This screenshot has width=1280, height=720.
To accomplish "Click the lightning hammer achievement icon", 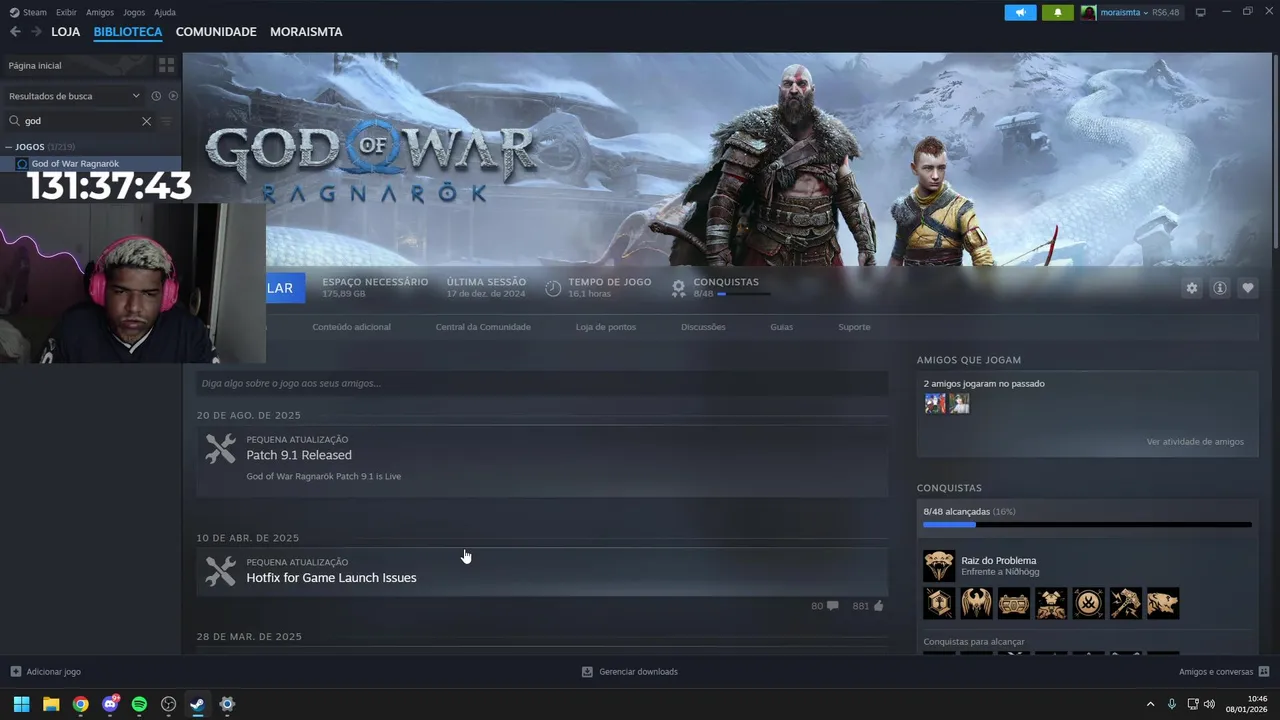I will 1125,603.
